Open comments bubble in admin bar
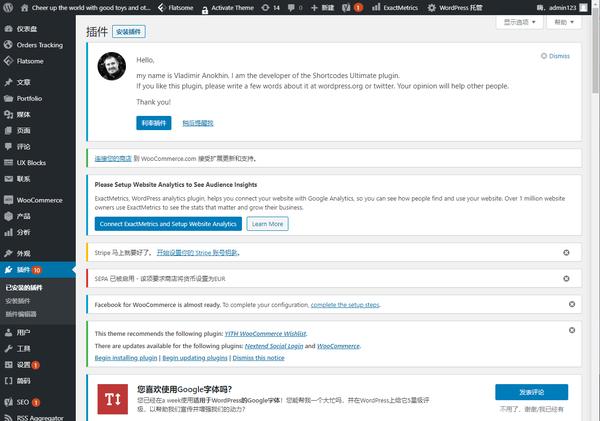This screenshot has width=600, height=421. click(x=295, y=8)
